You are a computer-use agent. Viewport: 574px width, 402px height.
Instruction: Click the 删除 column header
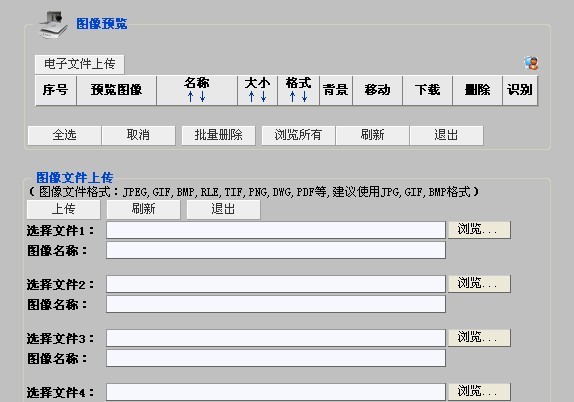477,90
